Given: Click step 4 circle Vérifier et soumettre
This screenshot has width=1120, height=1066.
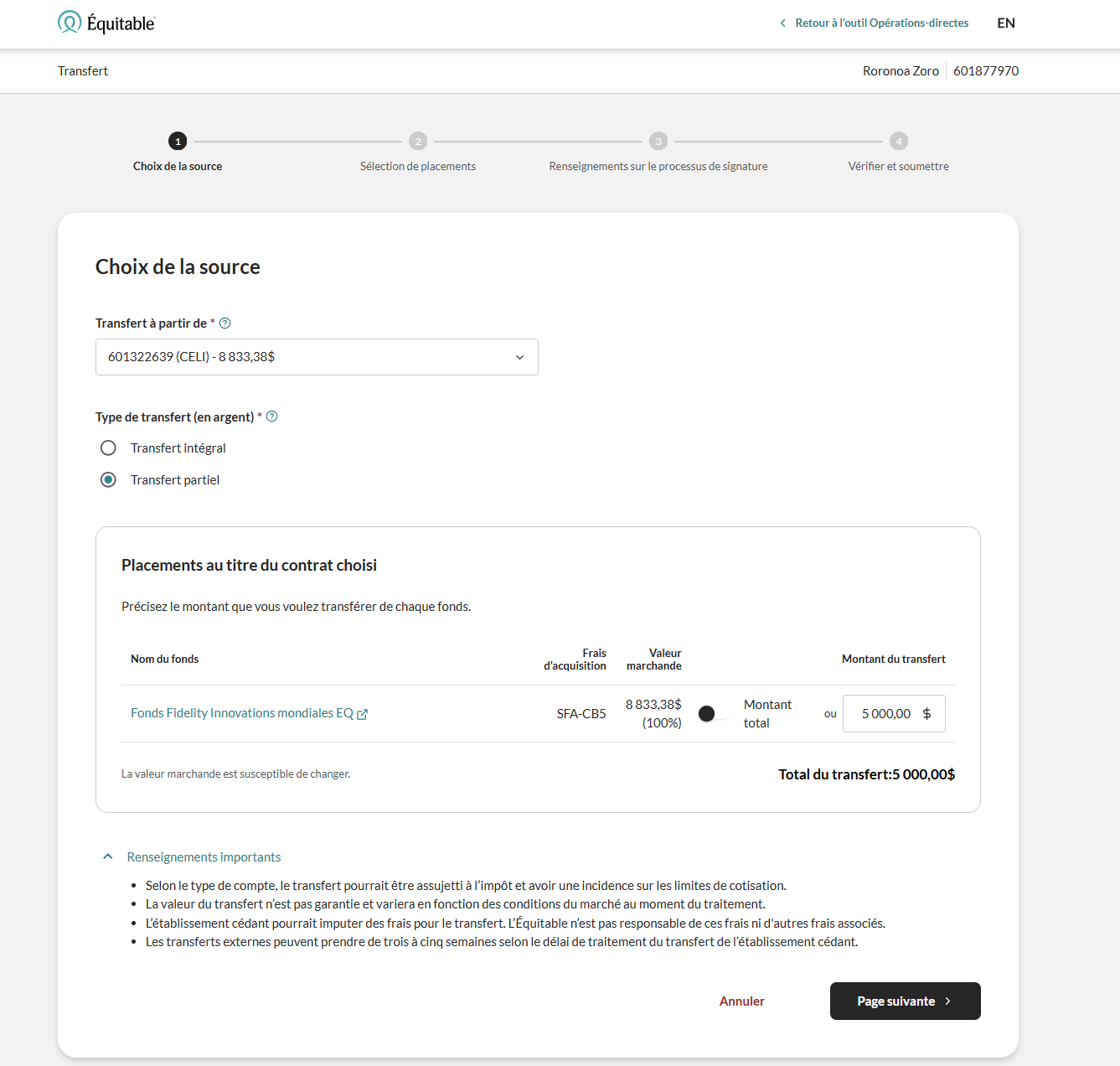Looking at the screenshot, I should pos(899,142).
